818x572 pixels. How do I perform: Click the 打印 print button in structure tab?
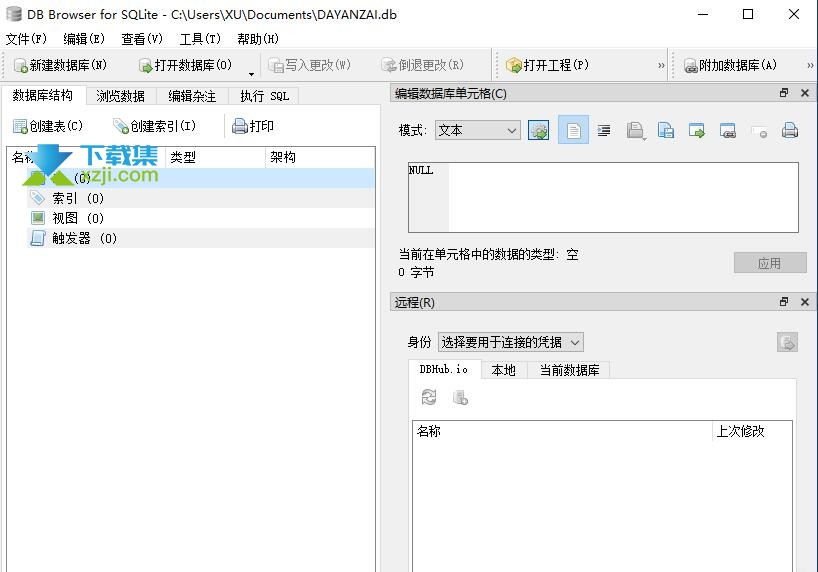(252, 126)
